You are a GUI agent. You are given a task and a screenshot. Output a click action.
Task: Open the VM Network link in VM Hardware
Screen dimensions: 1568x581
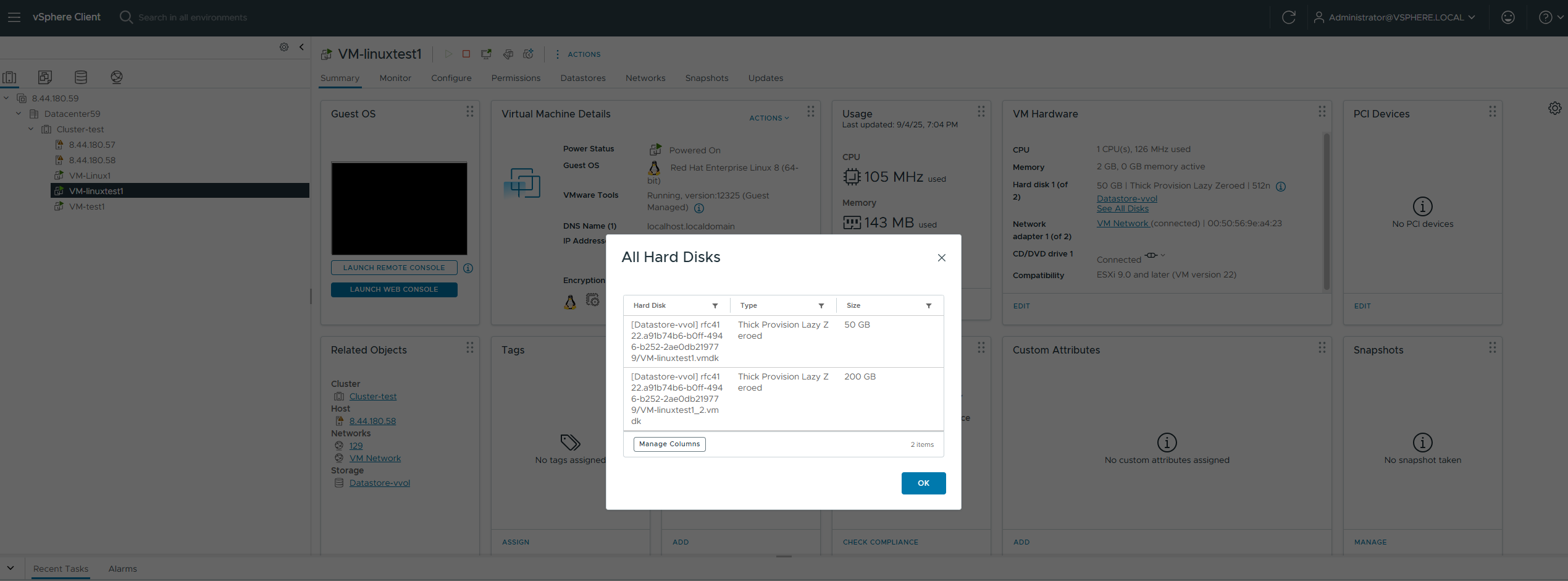pyautogui.click(x=1123, y=223)
